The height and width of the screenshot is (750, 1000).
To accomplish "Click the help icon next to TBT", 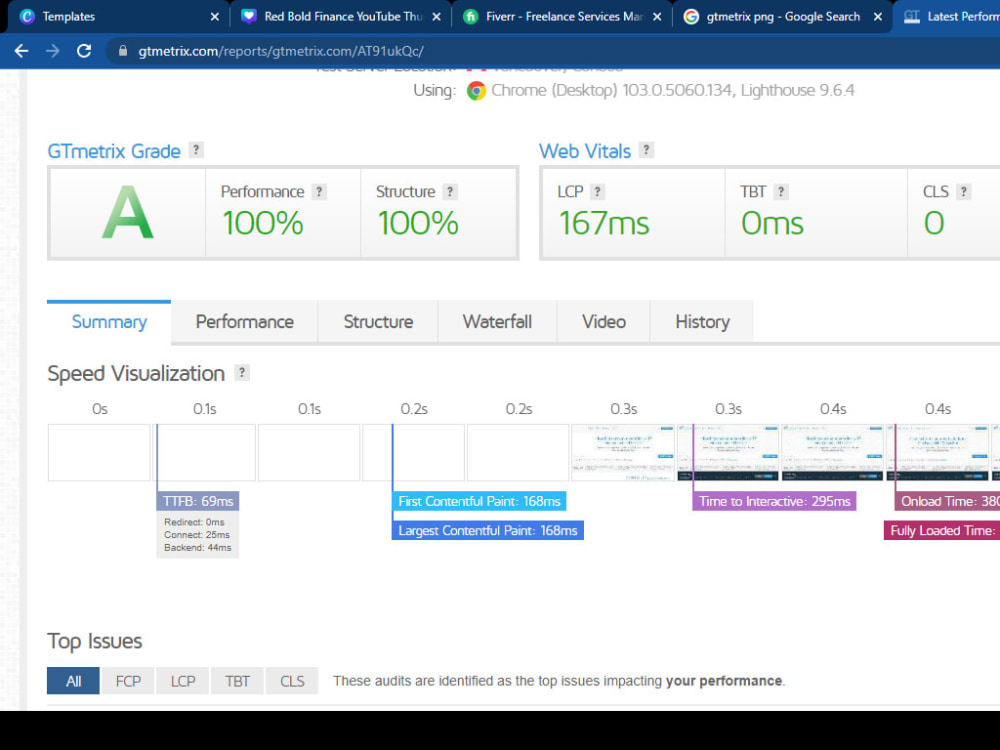I will click(x=781, y=191).
